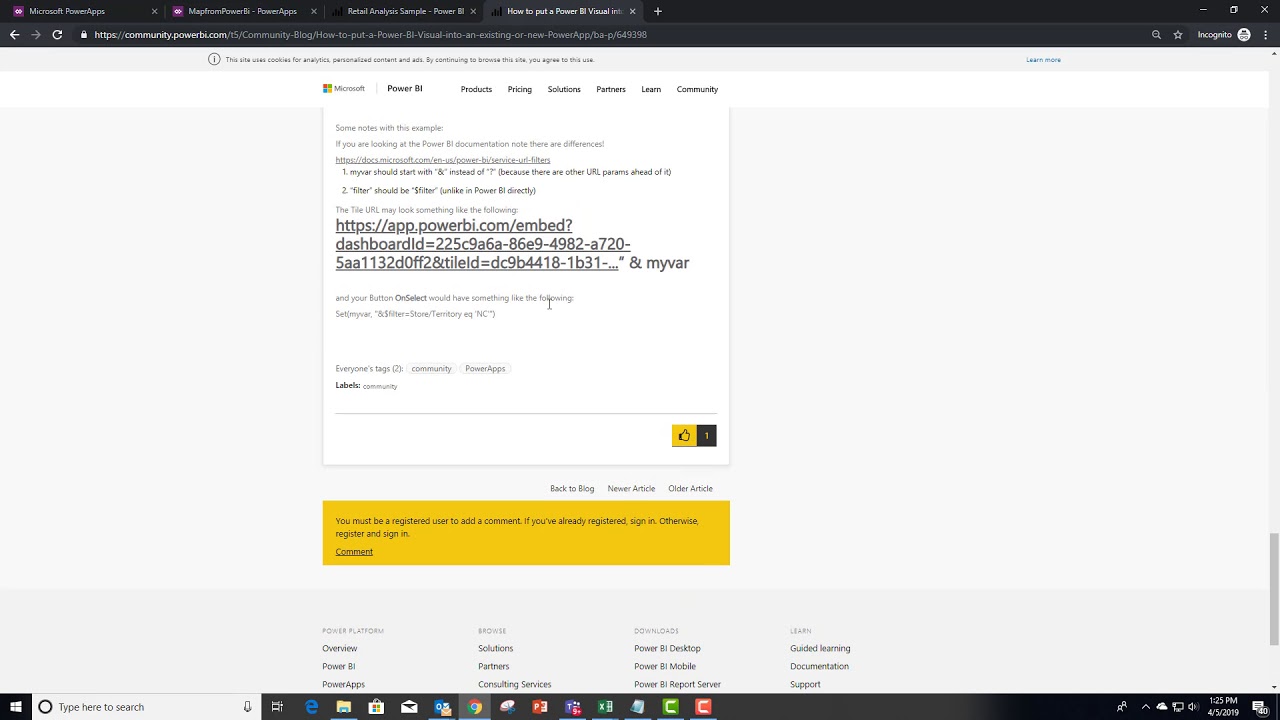This screenshot has width=1280, height=720.
Task: Show hidden system tray icons
Action: (x=1146, y=707)
